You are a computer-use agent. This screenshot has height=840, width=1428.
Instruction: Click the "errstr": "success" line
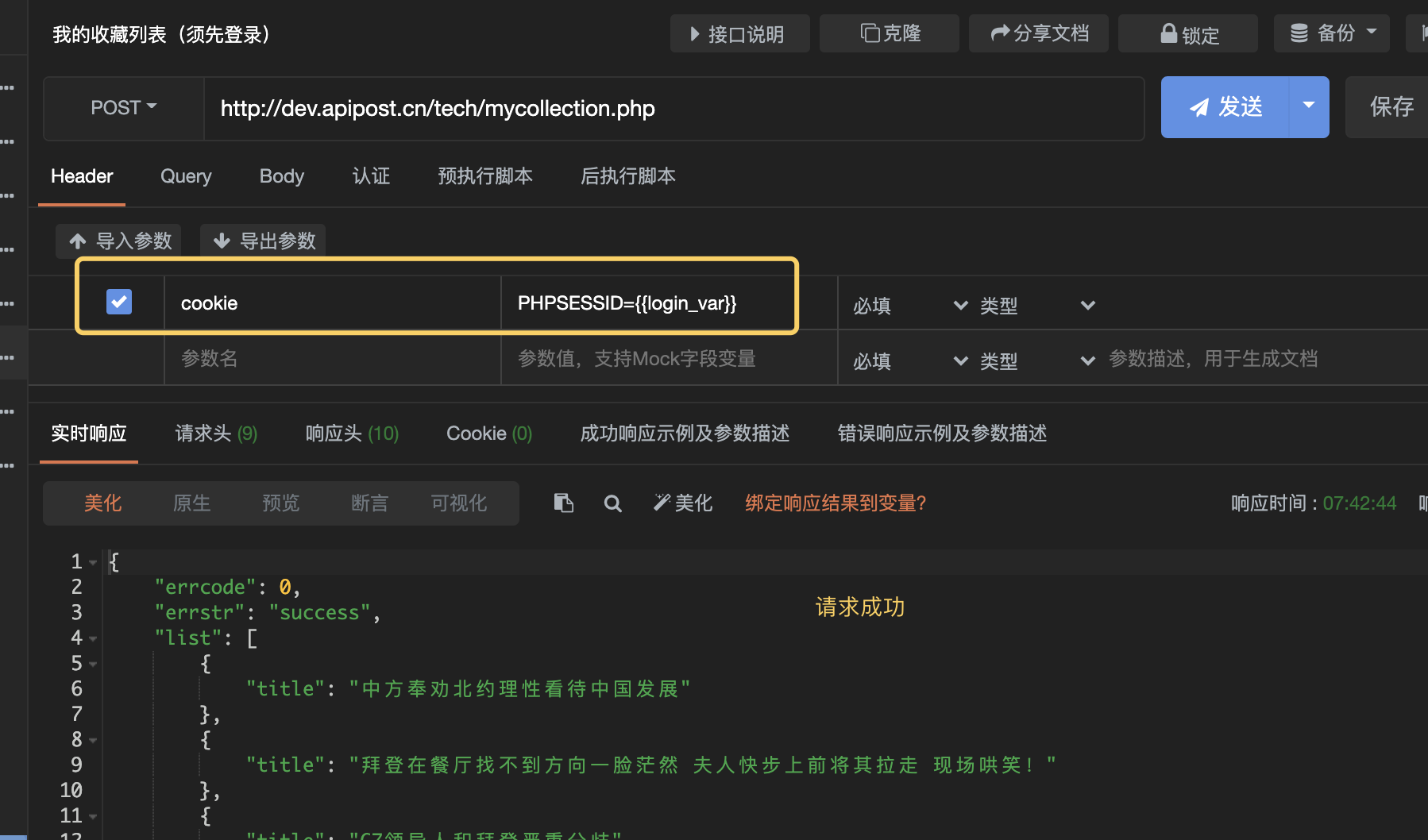(x=268, y=613)
